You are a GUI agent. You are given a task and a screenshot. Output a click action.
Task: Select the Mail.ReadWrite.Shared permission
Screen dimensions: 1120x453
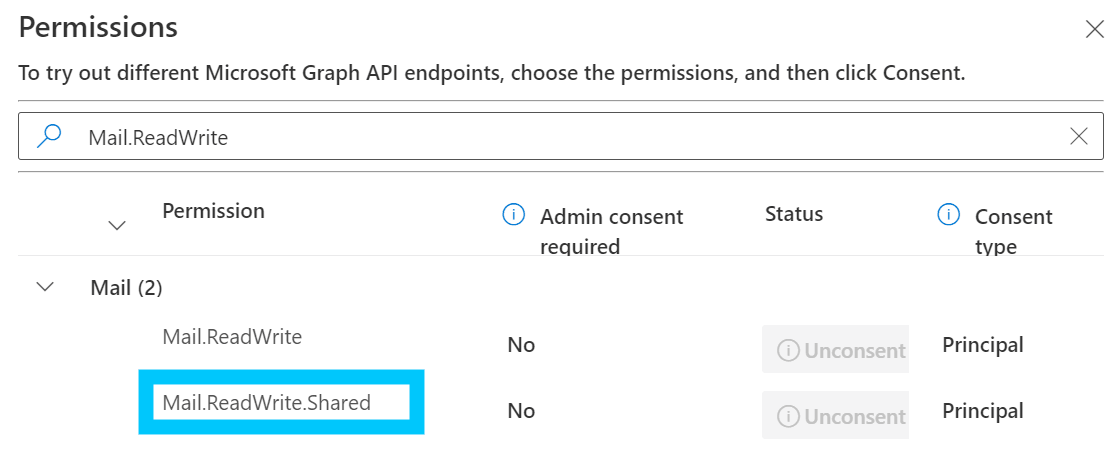coord(266,403)
